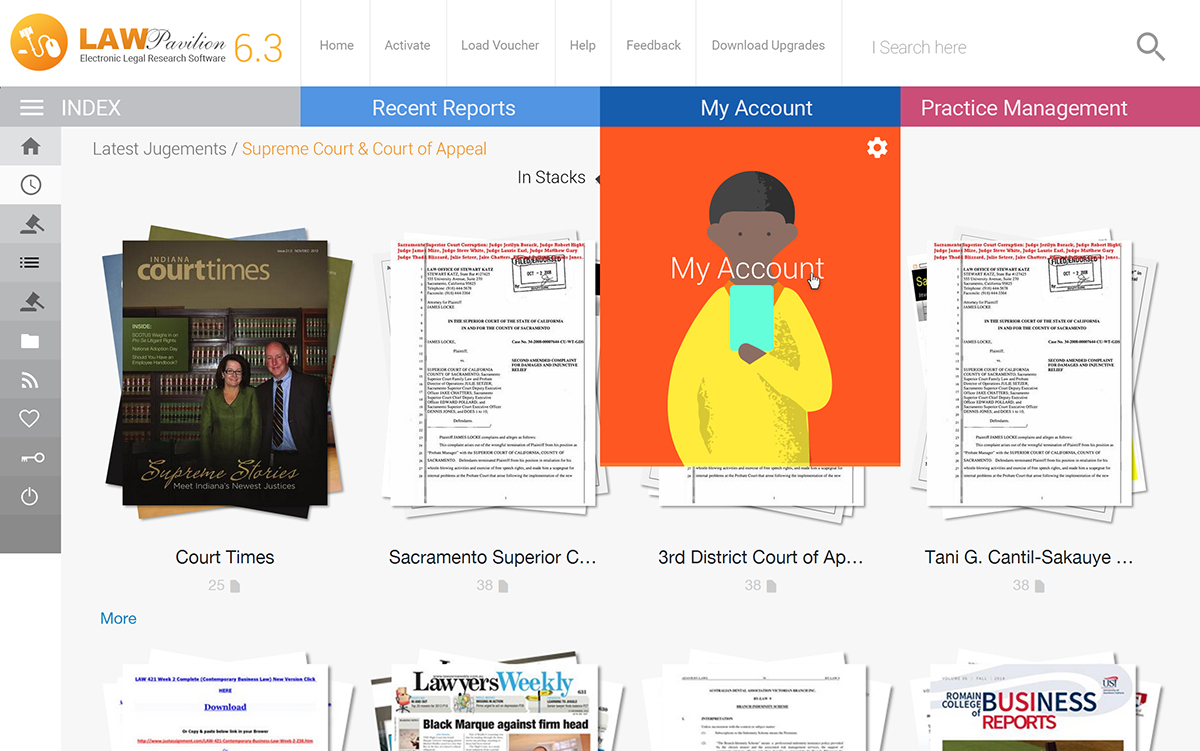Switch to Recent Reports tab
This screenshot has height=751, width=1200.
[x=450, y=107]
